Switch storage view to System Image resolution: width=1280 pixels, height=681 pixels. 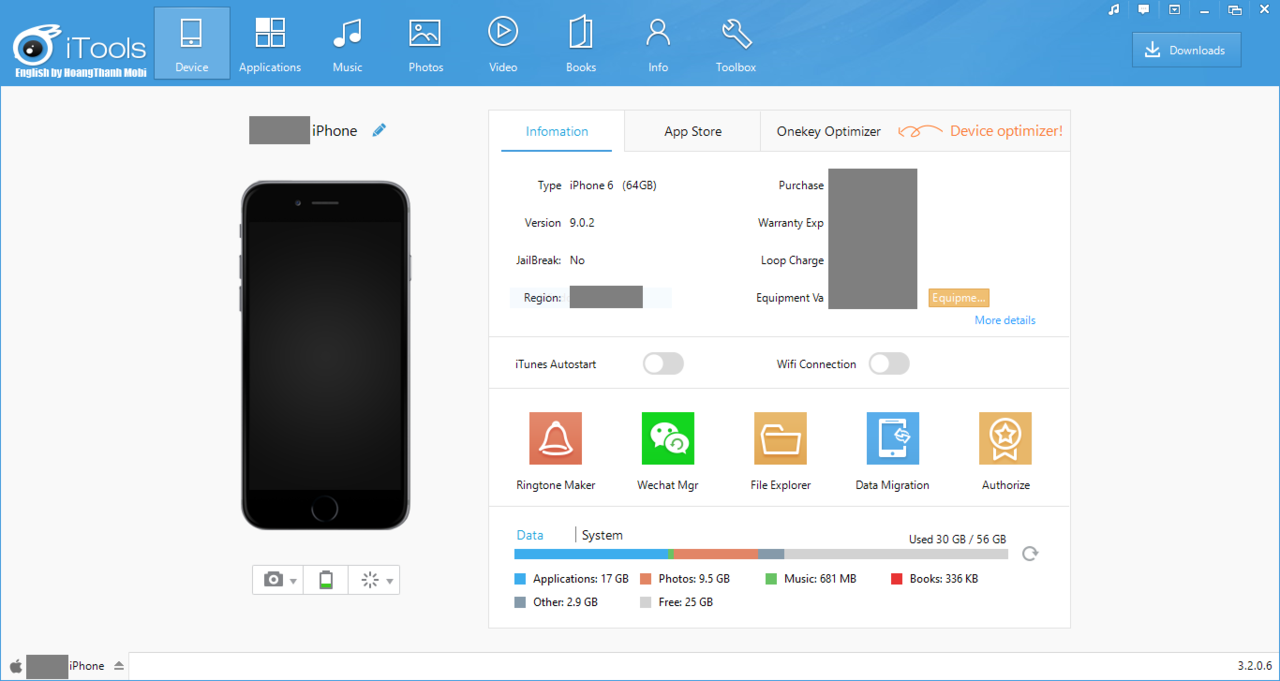coord(602,535)
